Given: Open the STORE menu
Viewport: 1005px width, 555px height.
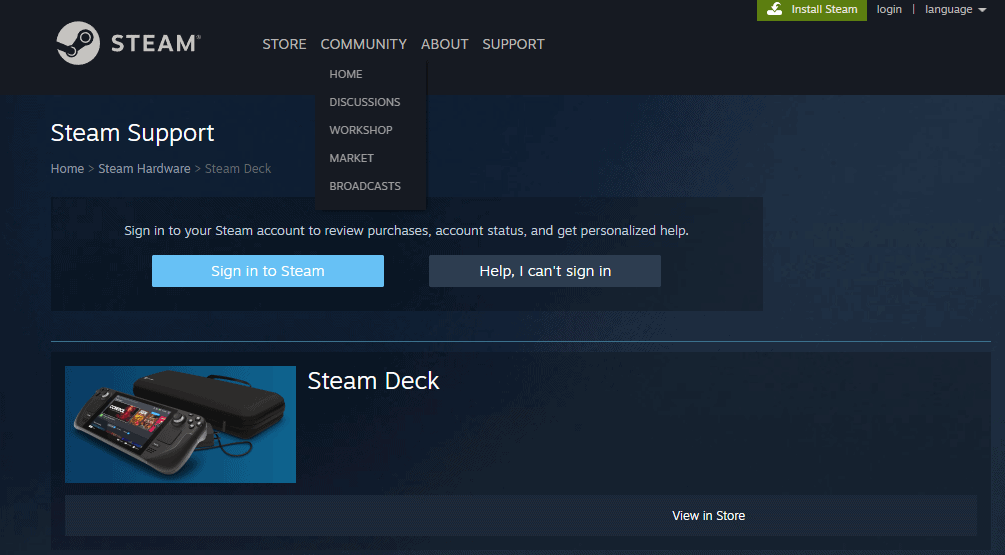Looking at the screenshot, I should click(284, 44).
